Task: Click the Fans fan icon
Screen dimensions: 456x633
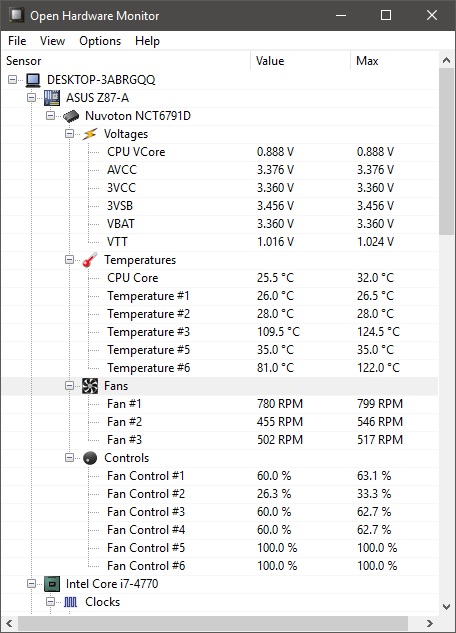Action: tap(90, 386)
